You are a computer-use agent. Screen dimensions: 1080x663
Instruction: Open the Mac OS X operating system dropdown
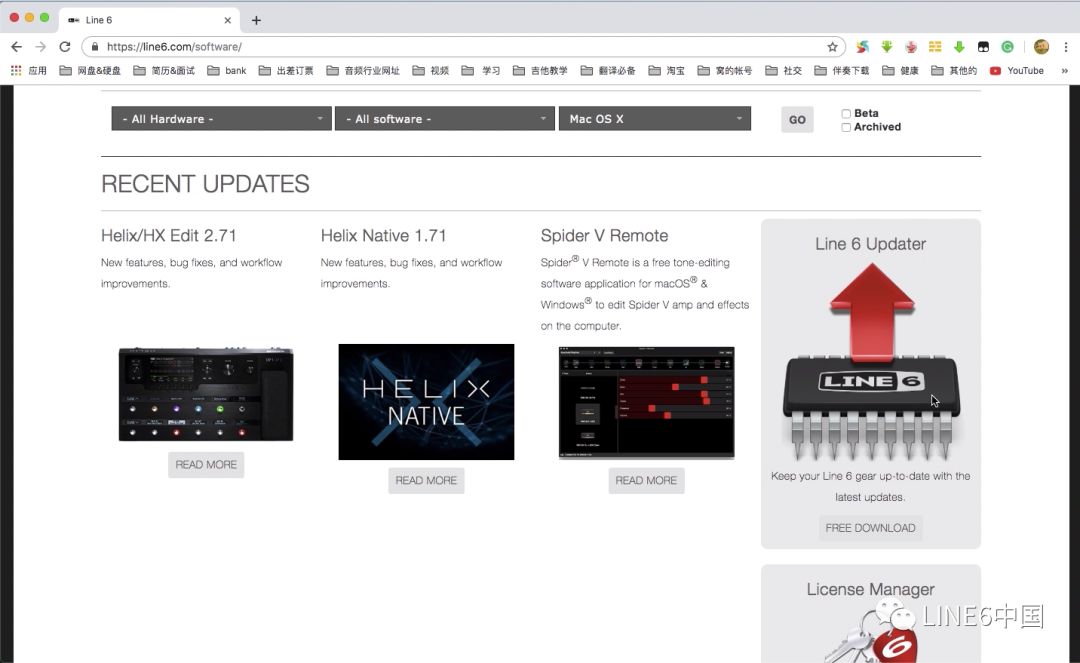pos(654,118)
